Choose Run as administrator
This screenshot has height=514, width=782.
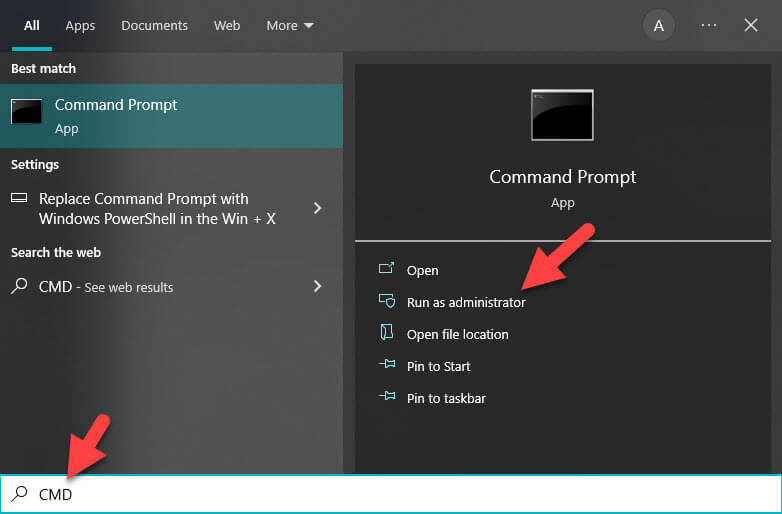[465, 302]
